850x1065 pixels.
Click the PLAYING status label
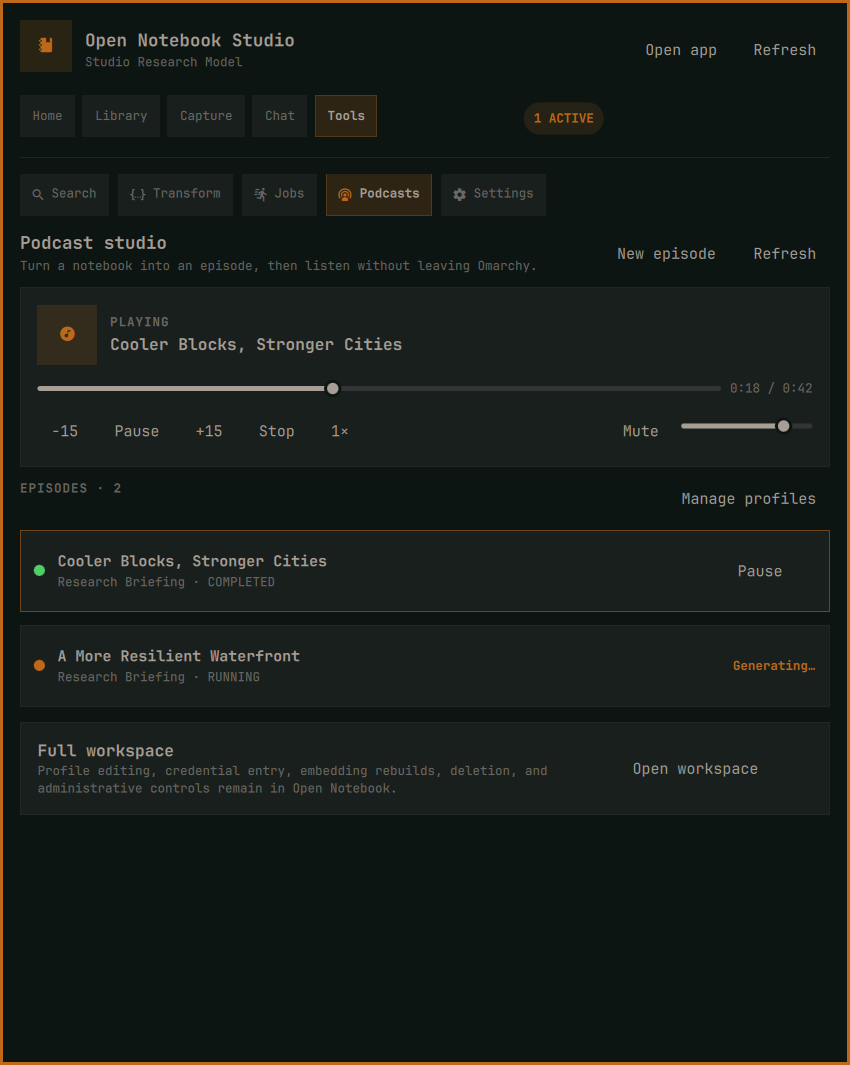pyautogui.click(x=139, y=322)
